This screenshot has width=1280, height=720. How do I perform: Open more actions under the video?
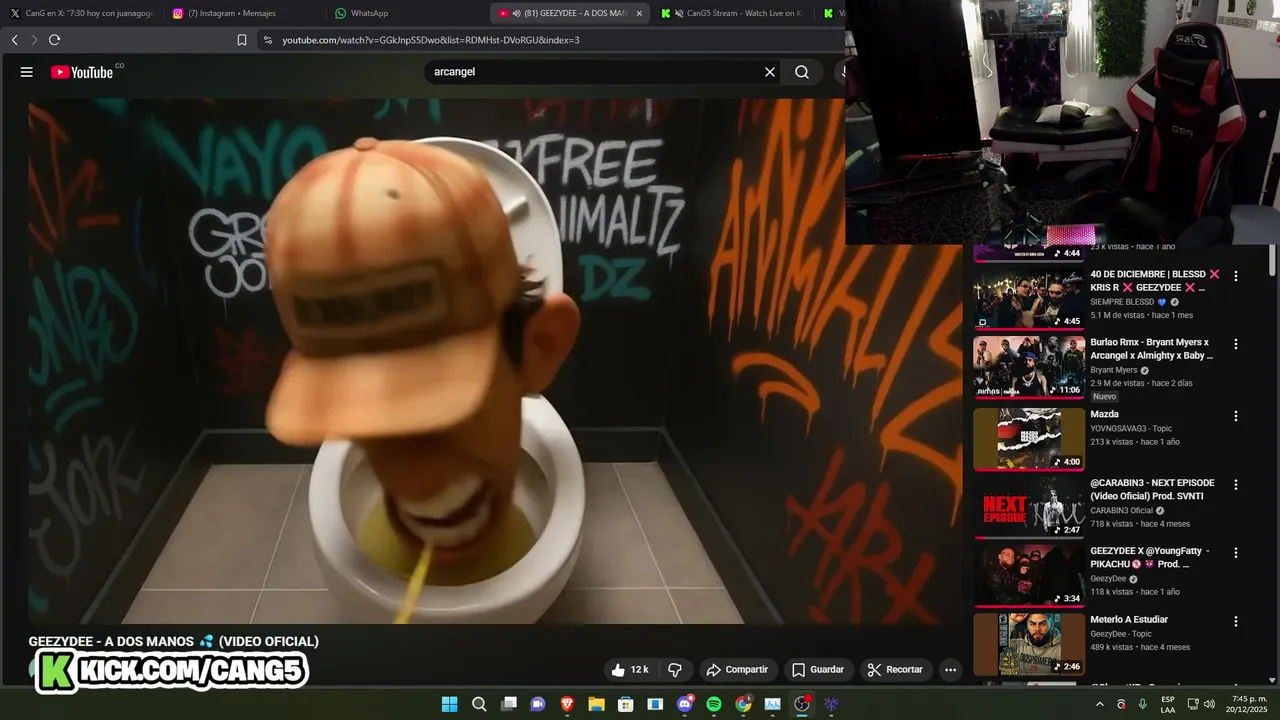point(951,670)
